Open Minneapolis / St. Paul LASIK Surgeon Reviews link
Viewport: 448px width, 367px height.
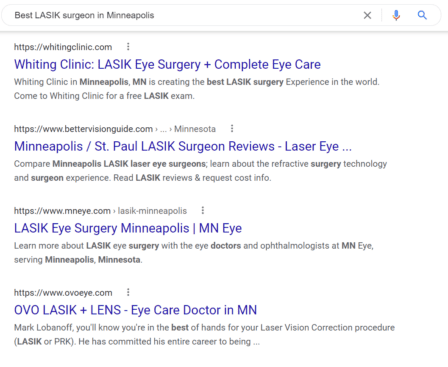pyautogui.click(x=183, y=146)
